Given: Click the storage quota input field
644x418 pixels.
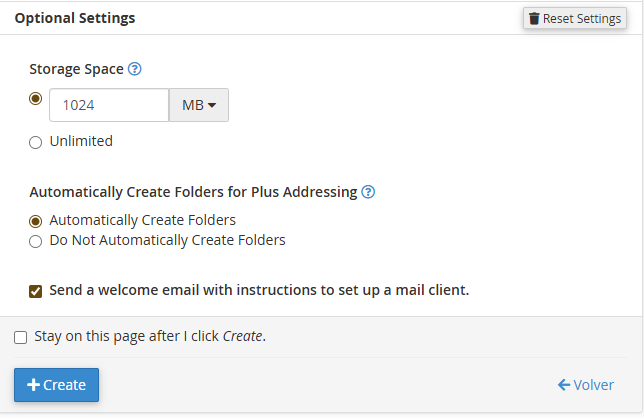Looking at the screenshot, I should 108,105.
